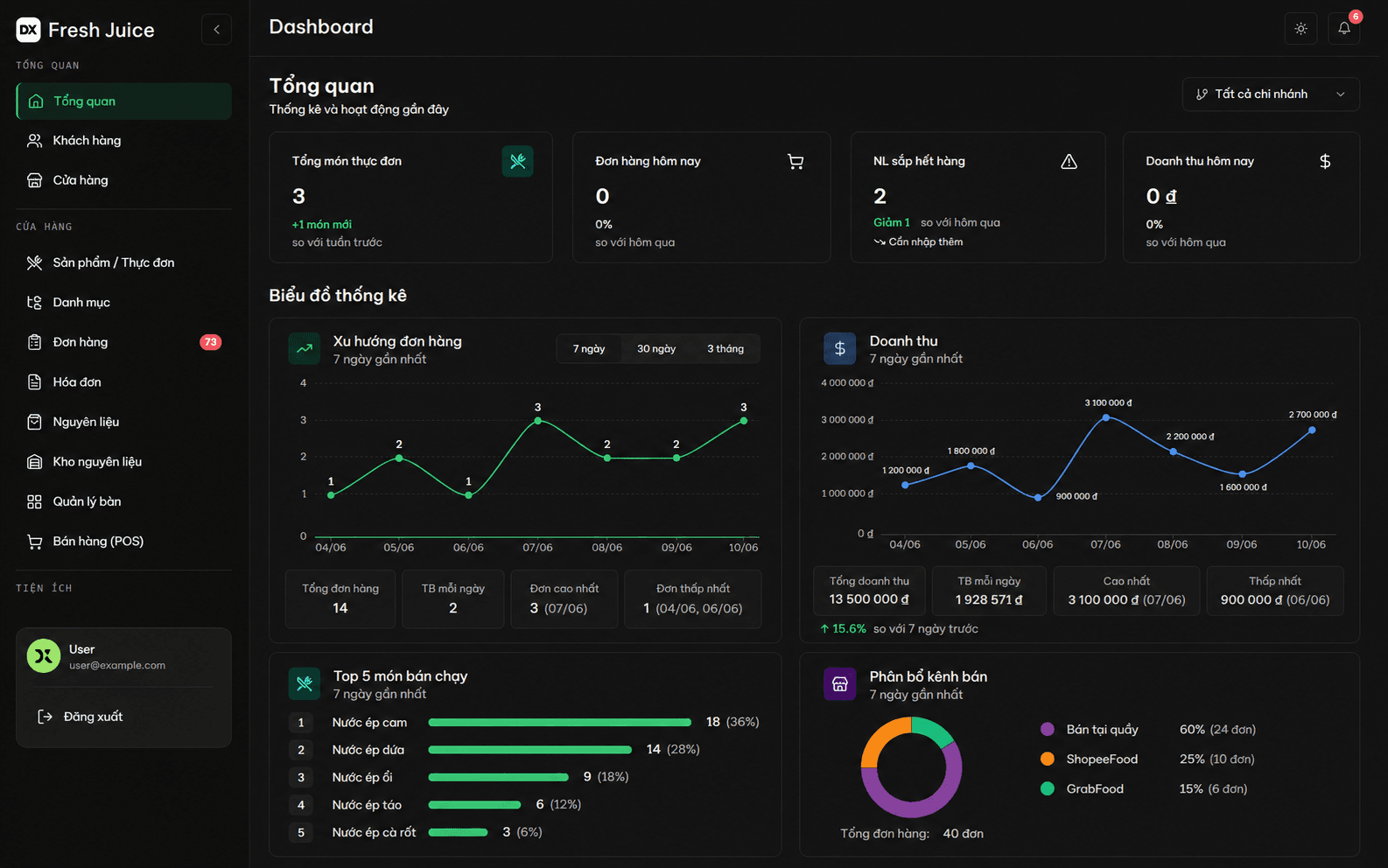Click the warning triangle on NL sắp hết hàng card

click(x=1069, y=161)
